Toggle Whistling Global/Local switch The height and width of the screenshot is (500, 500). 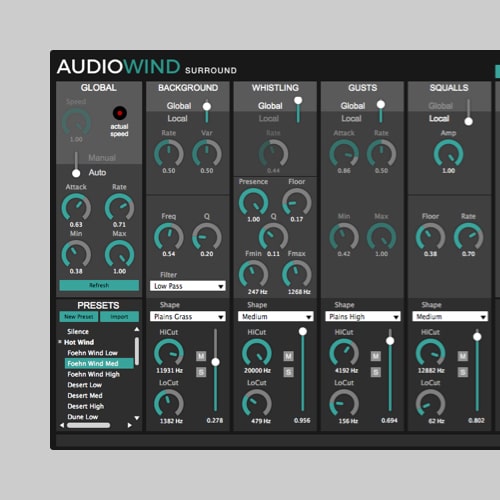pos(298,110)
